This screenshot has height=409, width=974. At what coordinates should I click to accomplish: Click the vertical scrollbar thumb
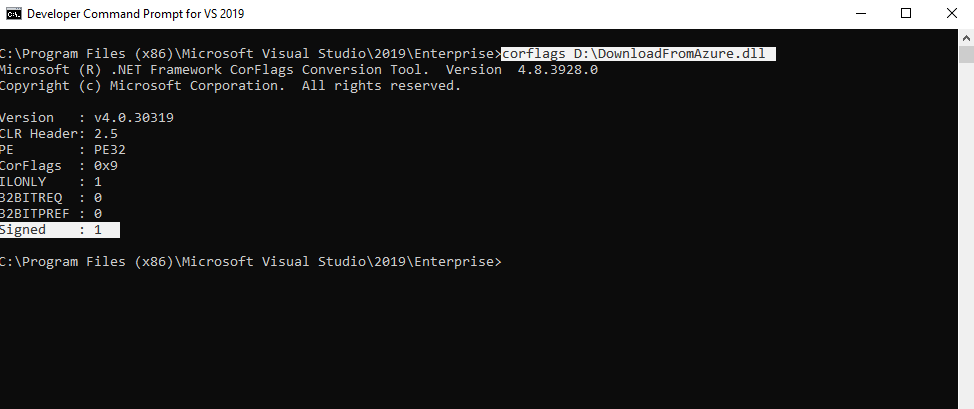pyautogui.click(x=966, y=55)
